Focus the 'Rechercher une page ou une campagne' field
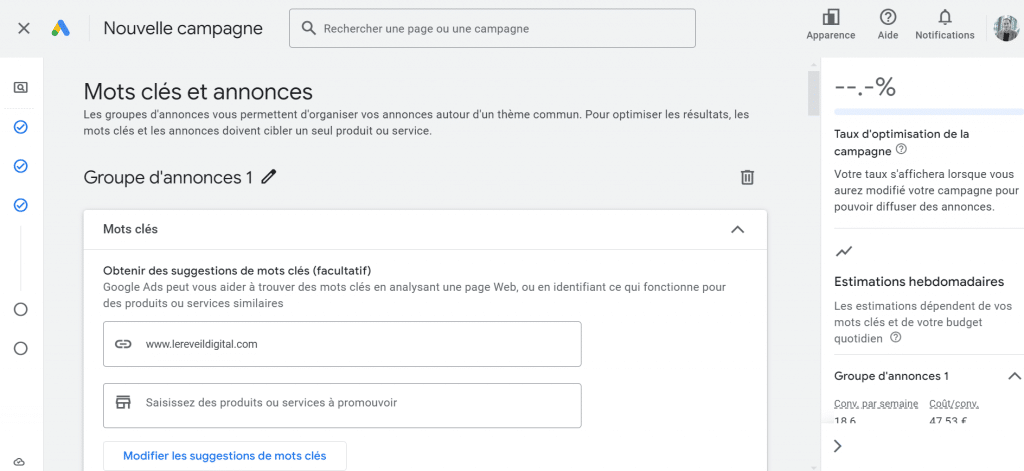1024x471 pixels. pyautogui.click(x=492, y=28)
